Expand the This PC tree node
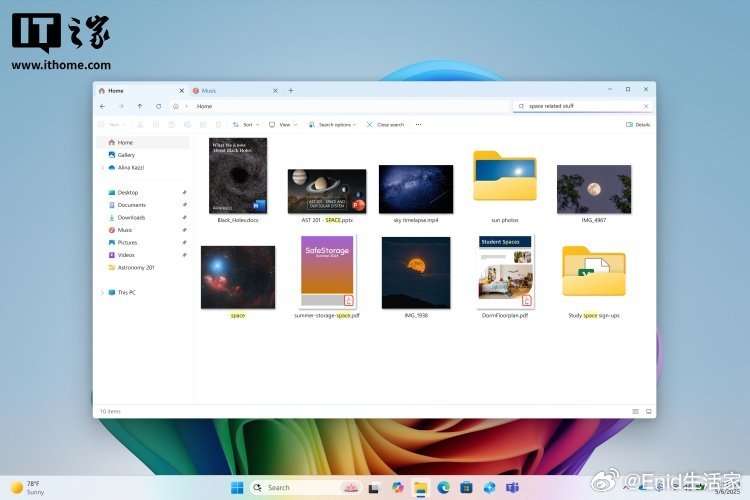 102,292
